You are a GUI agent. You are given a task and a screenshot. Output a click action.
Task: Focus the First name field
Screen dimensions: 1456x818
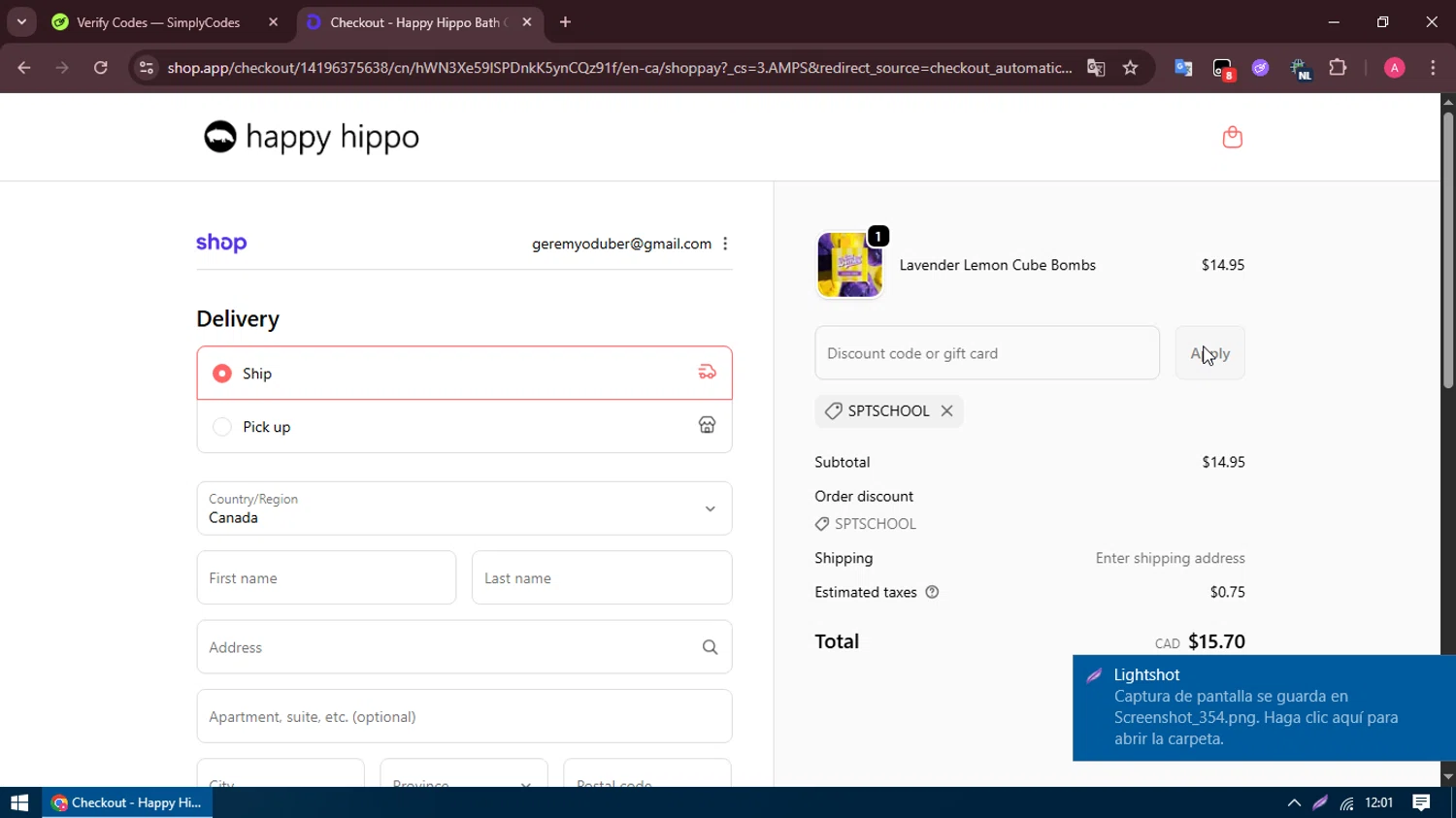[326, 577]
